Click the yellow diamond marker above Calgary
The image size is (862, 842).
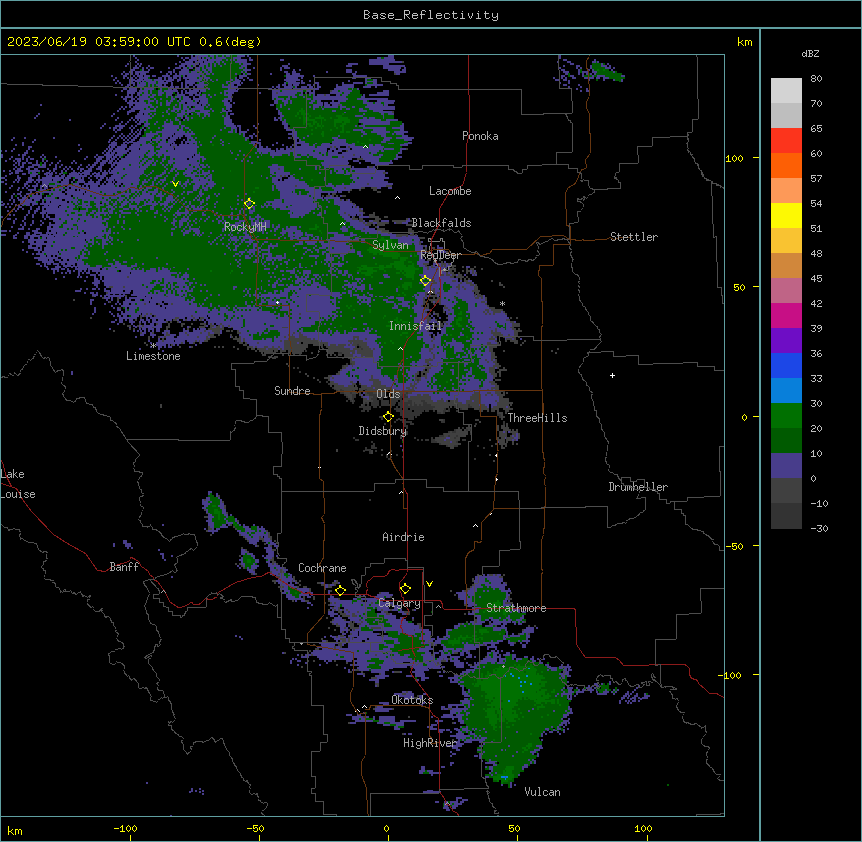[405, 589]
